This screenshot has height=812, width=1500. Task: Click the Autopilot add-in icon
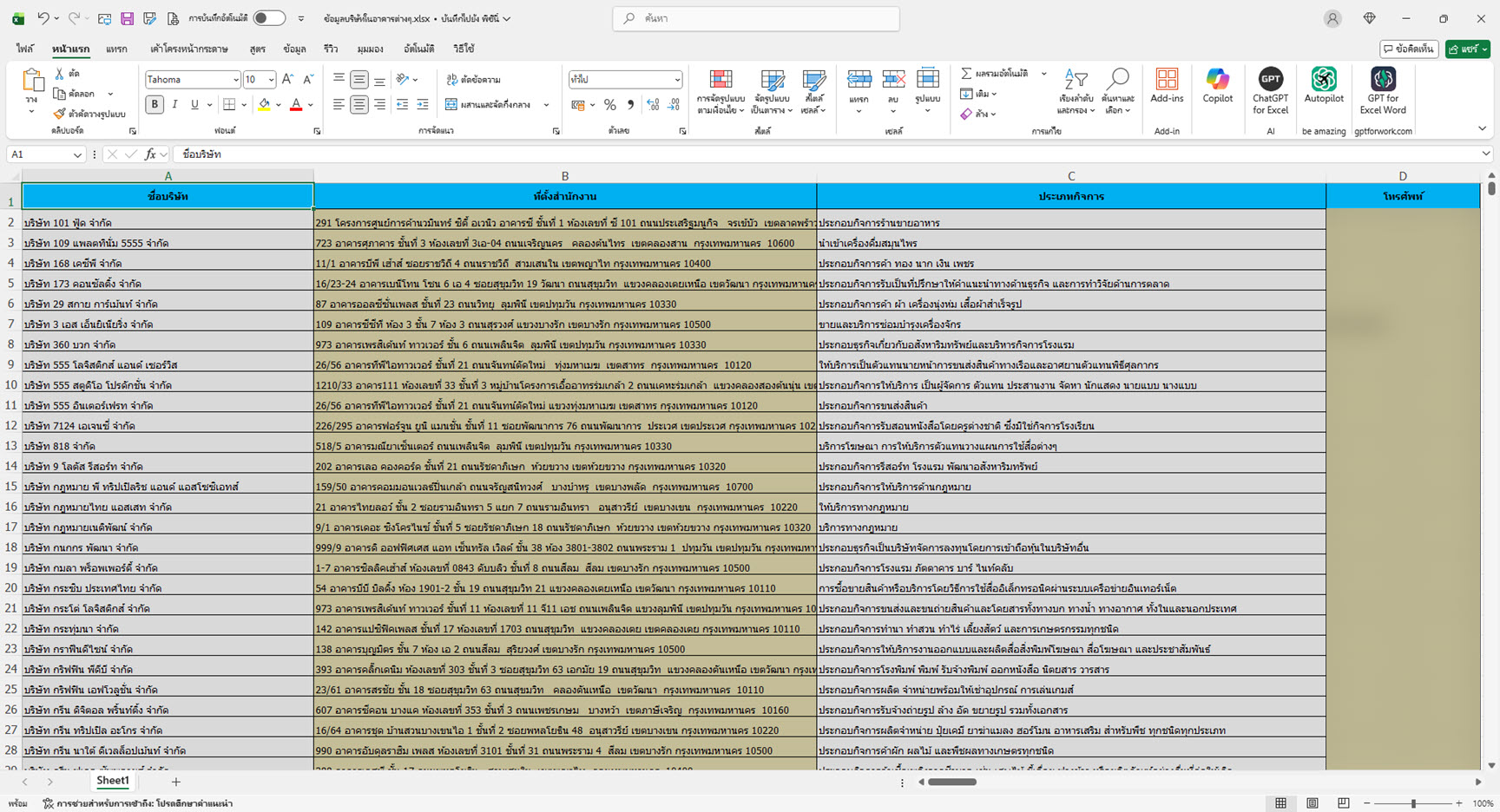pyautogui.click(x=1323, y=81)
